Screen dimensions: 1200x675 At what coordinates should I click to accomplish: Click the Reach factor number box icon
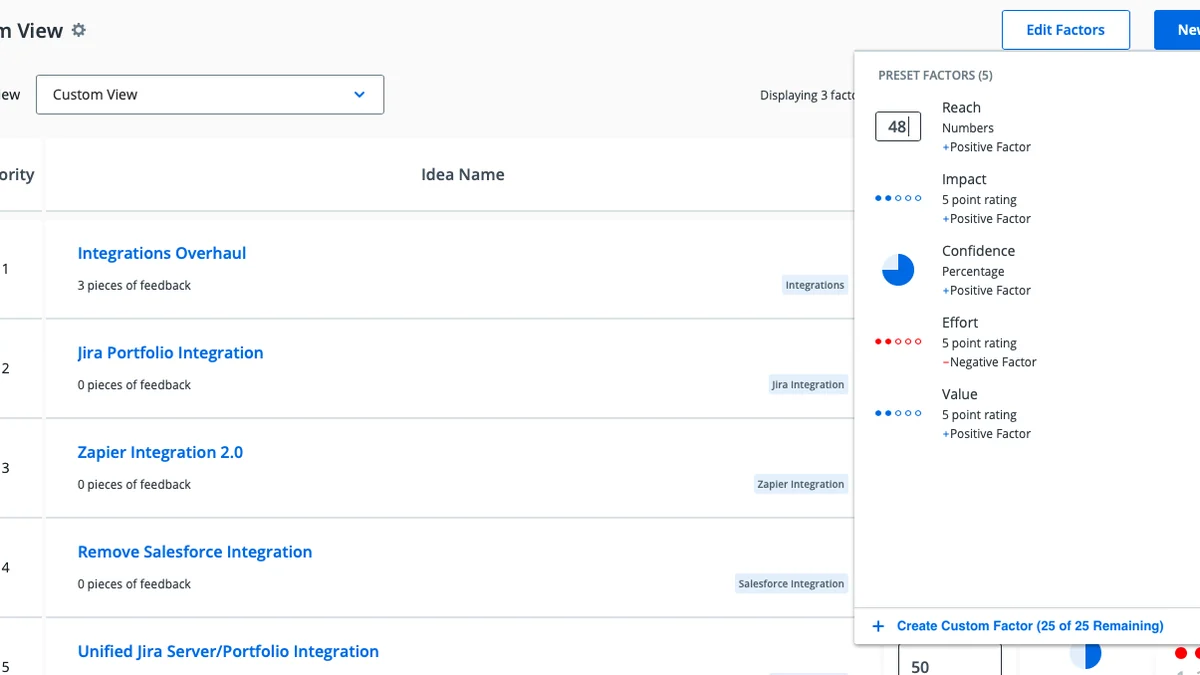(x=898, y=126)
